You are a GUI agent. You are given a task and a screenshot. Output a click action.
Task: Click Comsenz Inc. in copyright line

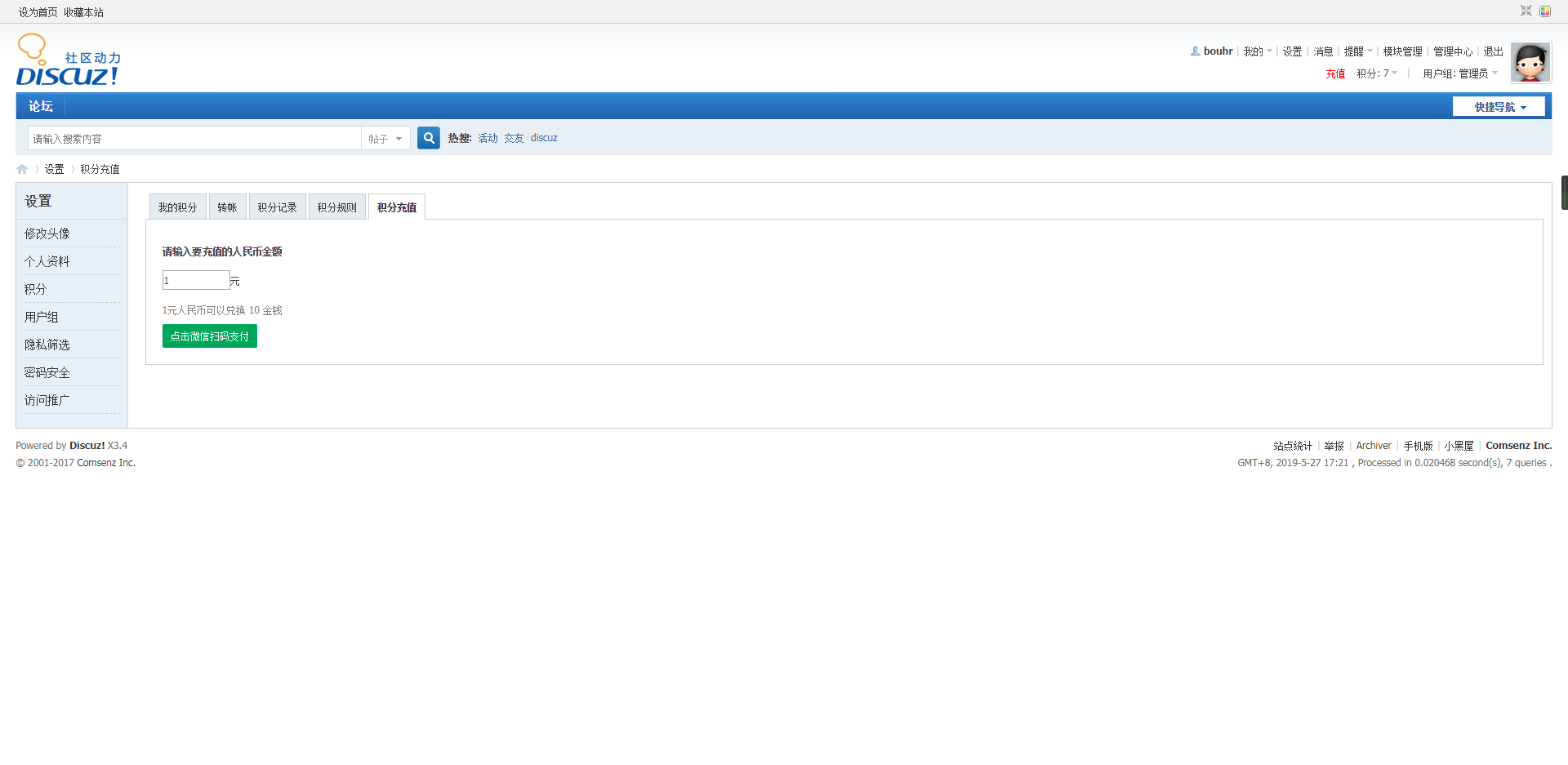click(x=106, y=463)
